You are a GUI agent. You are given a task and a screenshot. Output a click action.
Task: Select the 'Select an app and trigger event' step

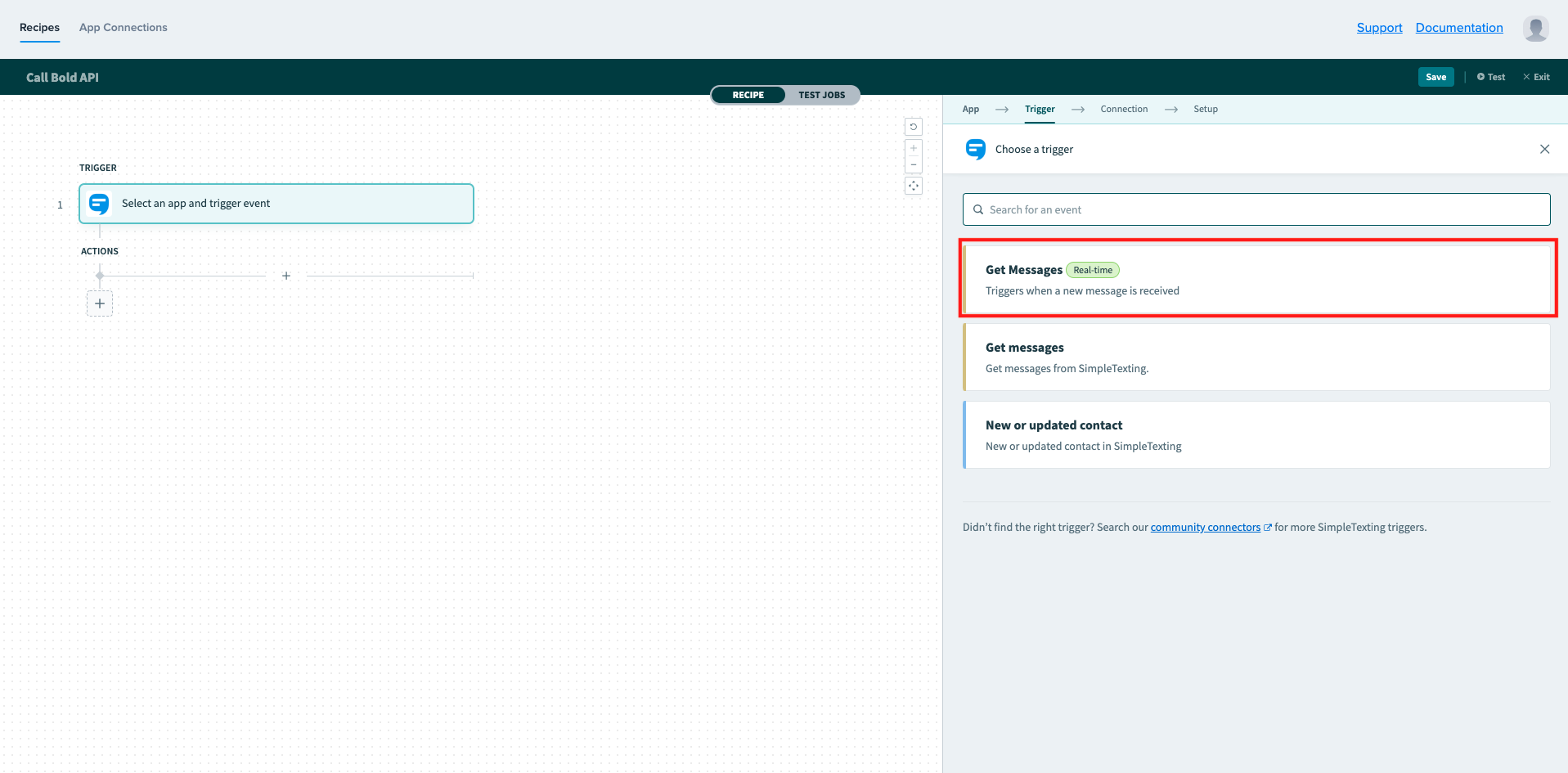coord(276,204)
